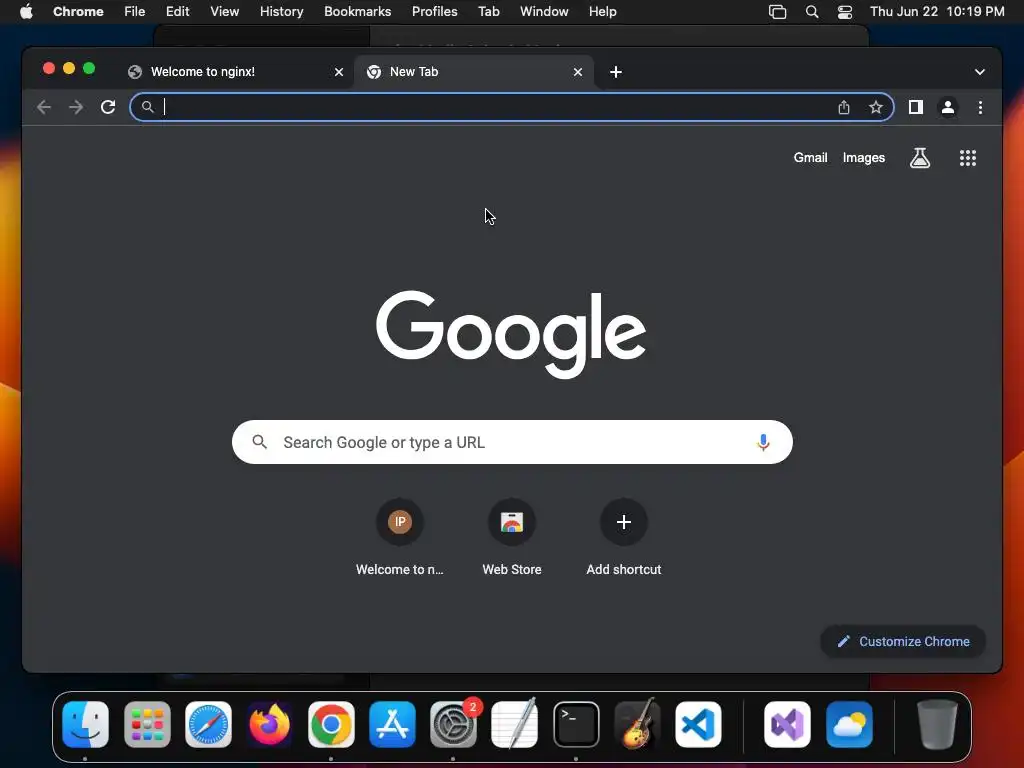
Task: Open System Settings from the Dock
Action: 453,724
